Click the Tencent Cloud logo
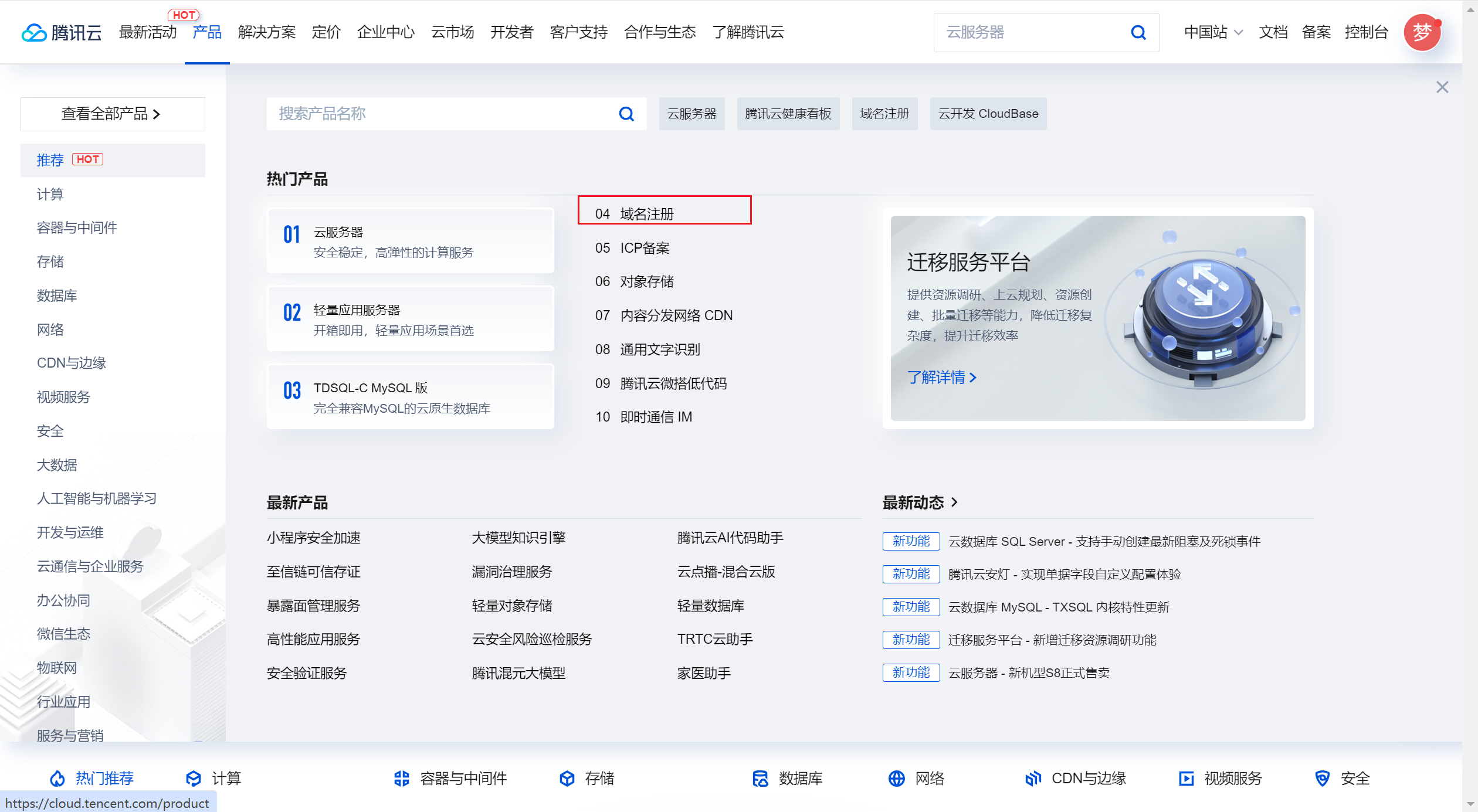The width and height of the screenshot is (1478, 812). click(62, 32)
